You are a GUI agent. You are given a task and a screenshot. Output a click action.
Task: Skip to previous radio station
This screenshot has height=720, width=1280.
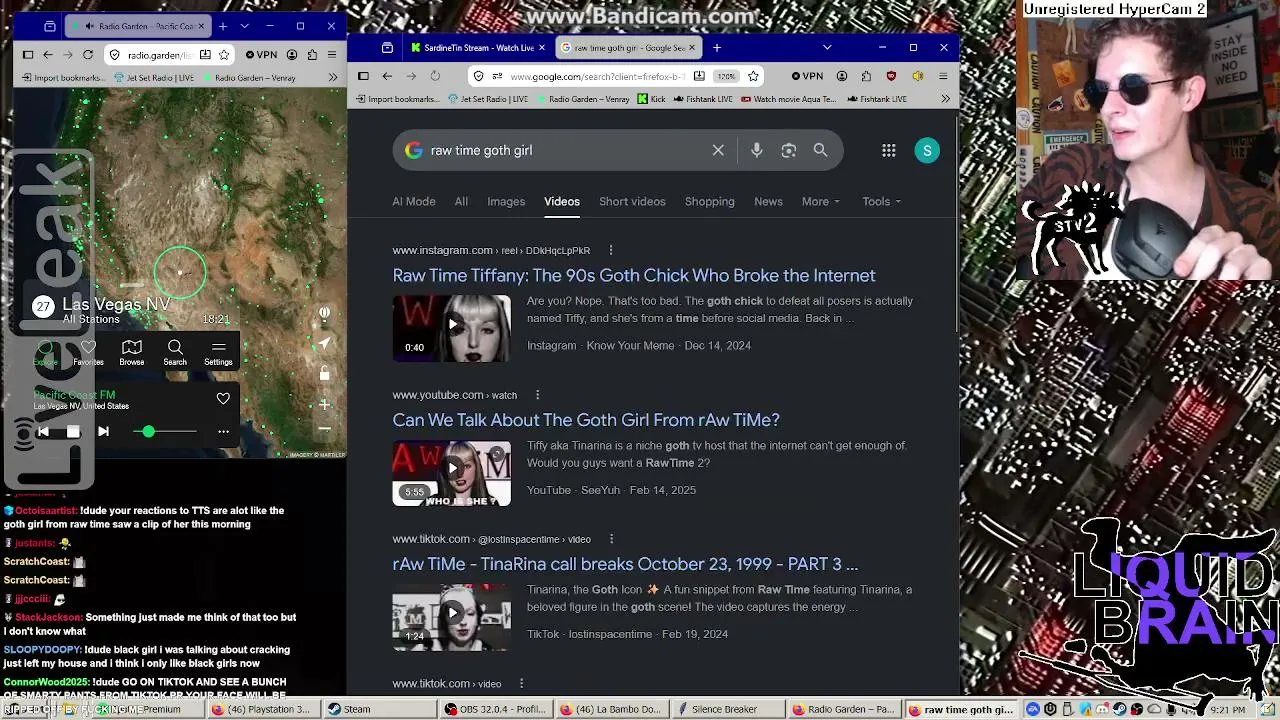(43, 431)
